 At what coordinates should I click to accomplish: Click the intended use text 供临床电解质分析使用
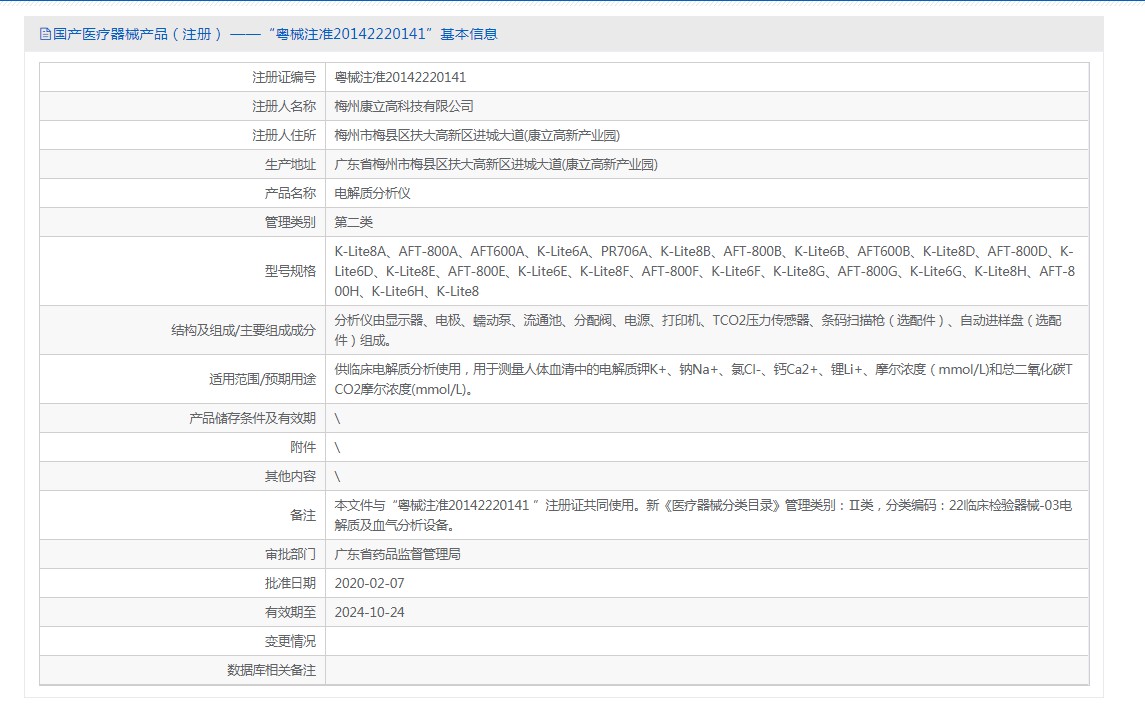click(703, 379)
